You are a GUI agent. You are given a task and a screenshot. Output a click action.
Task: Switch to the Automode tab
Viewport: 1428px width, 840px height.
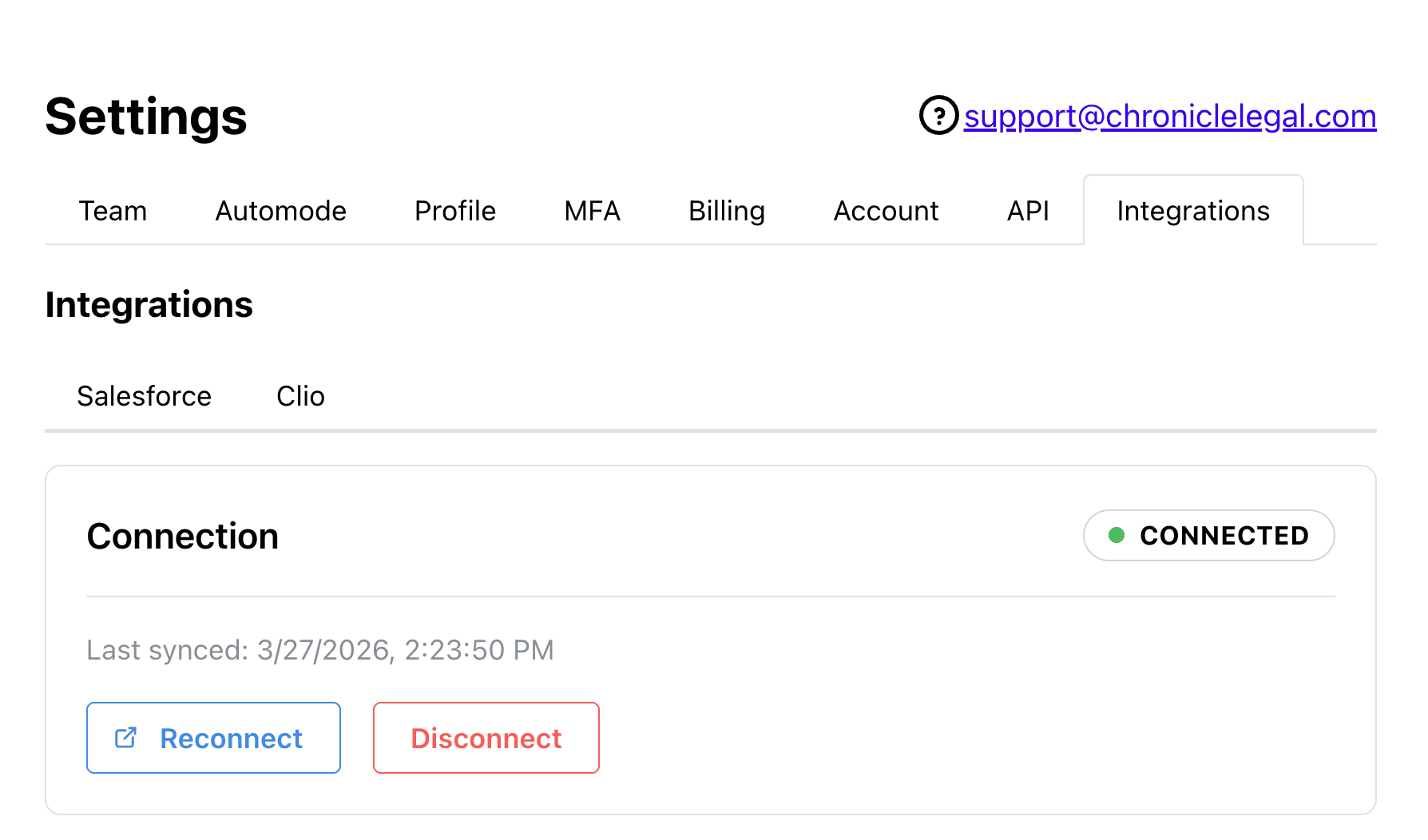(x=280, y=211)
